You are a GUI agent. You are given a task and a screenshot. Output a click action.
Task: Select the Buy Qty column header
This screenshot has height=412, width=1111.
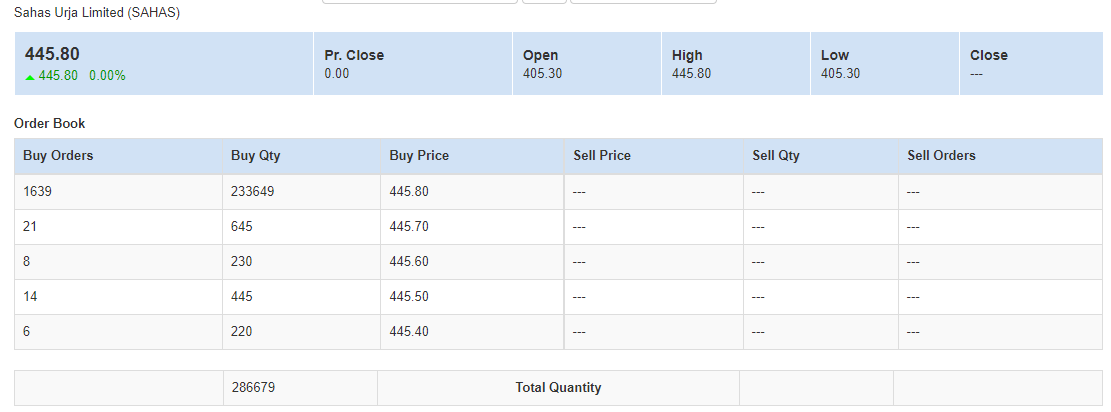click(x=255, y=156)
